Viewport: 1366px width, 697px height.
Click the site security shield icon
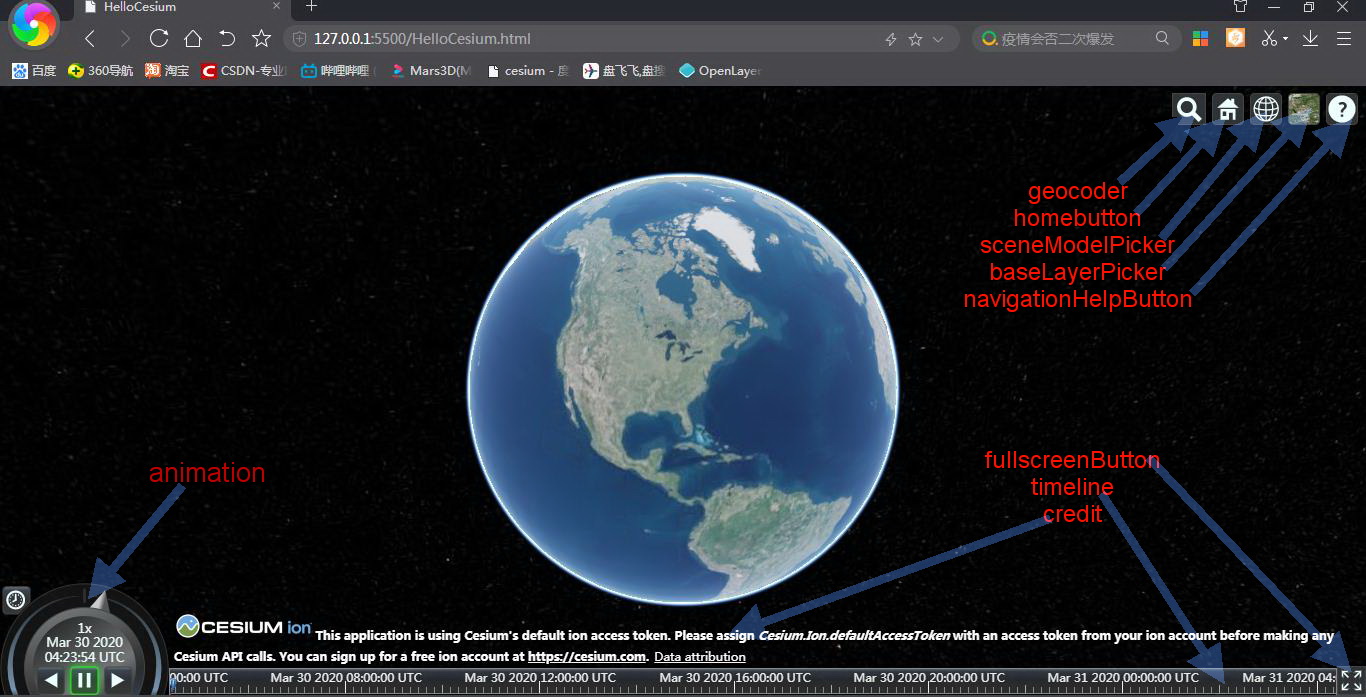pos(299,39)
